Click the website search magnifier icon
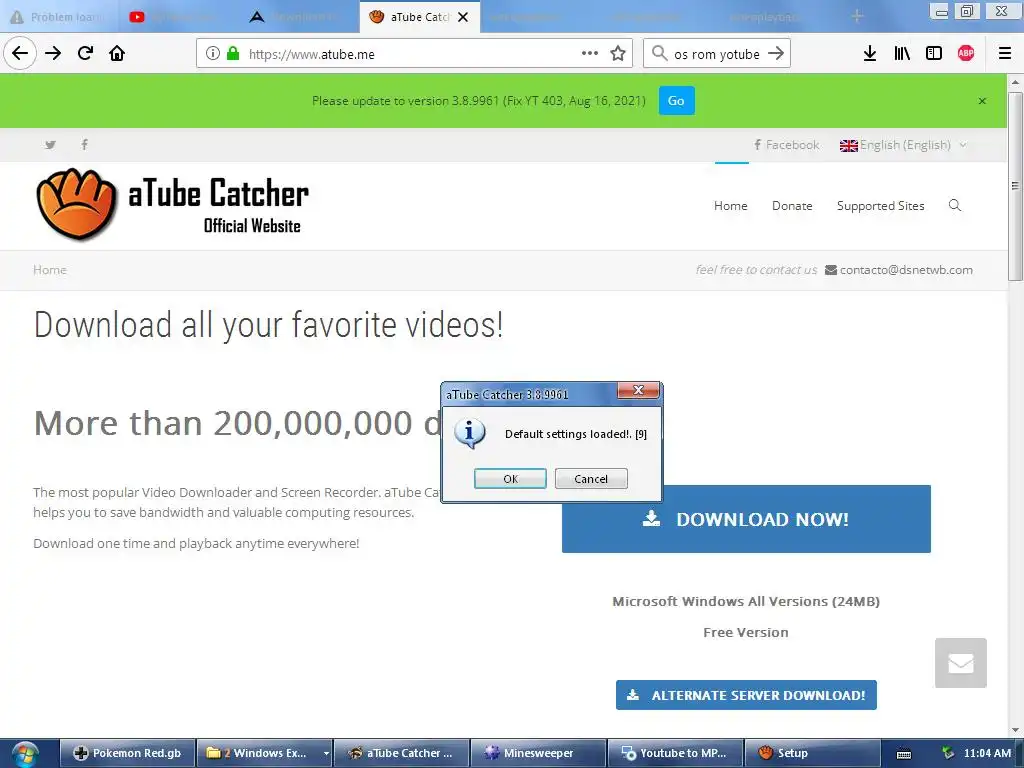This screenshot has height=768, width=1024. pyautogui.click(x=955, y=206)
